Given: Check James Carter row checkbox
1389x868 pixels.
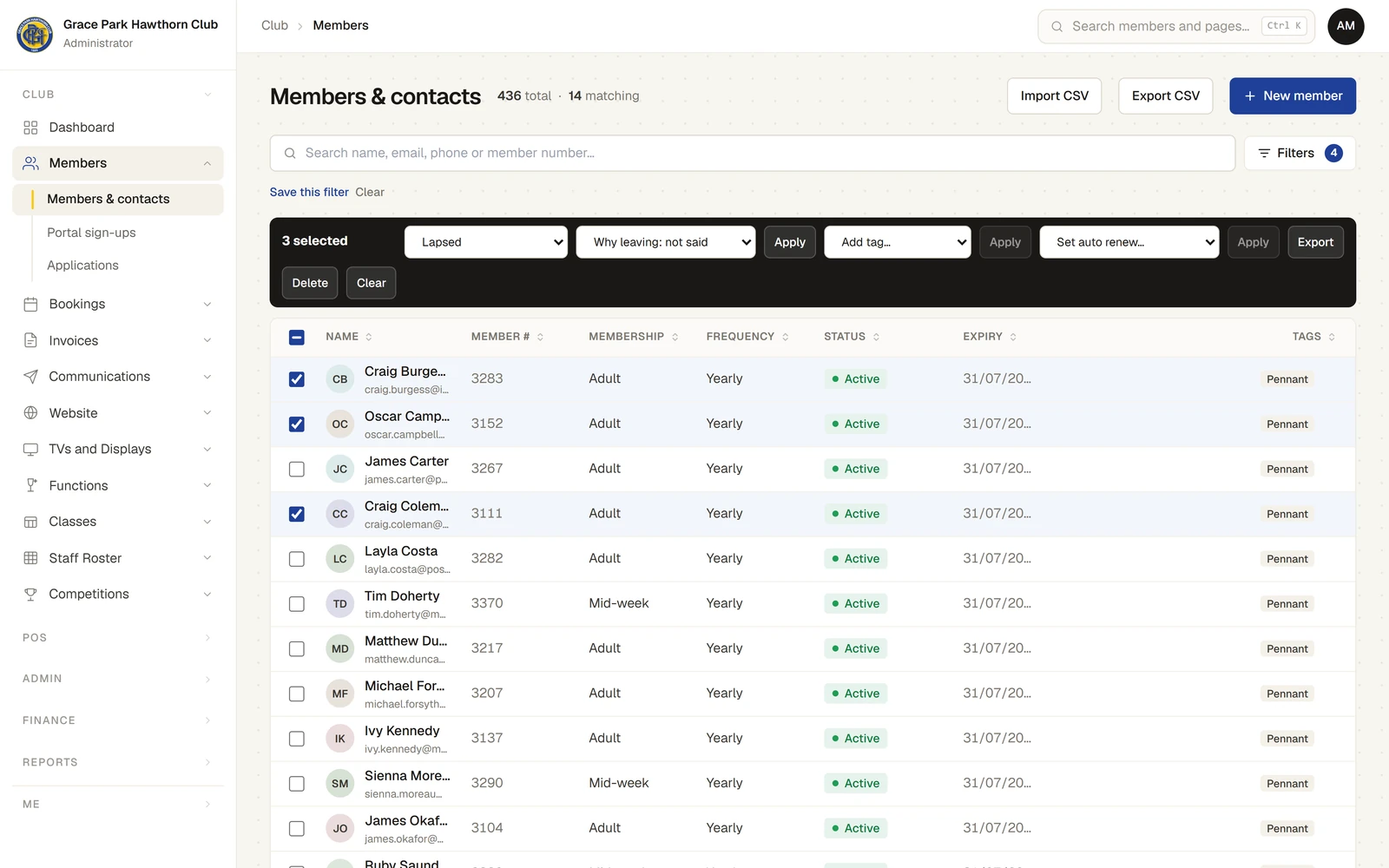Looking at the screenshot, I should coord(297,469).
